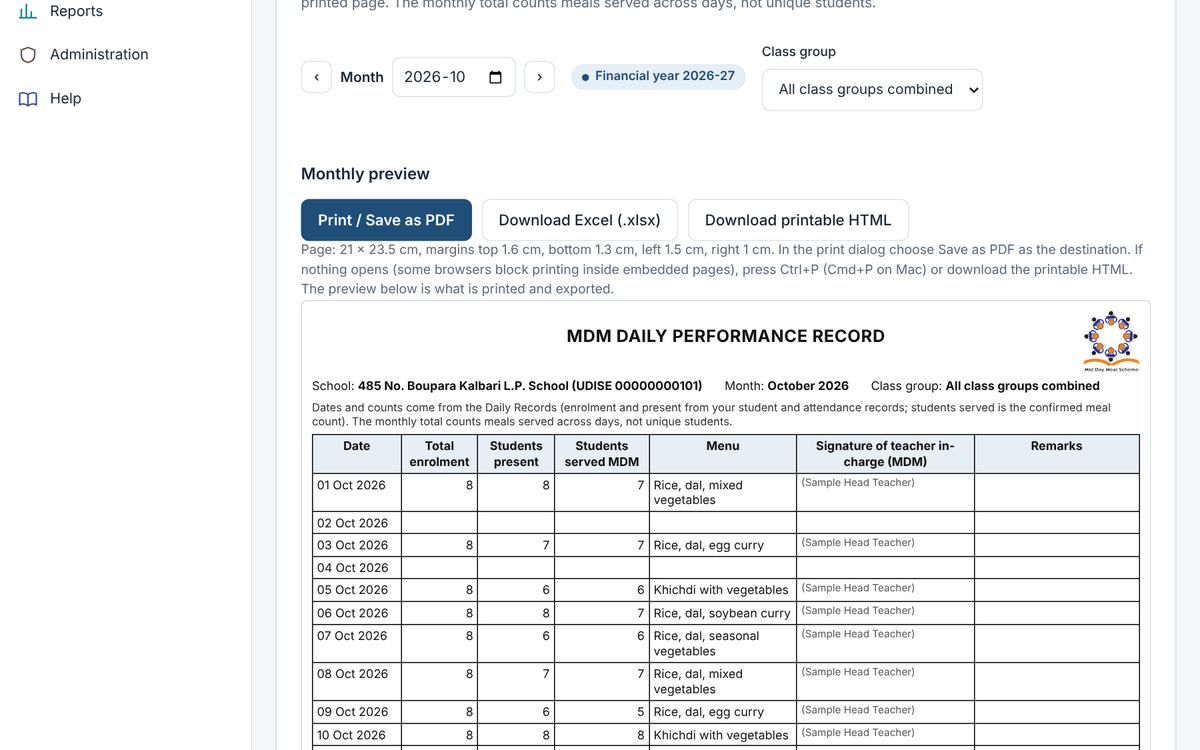The height and width of the screenshot is (750, 1200).
Task: Click Class group: All class groups combined text
Action: pos(985,386)
